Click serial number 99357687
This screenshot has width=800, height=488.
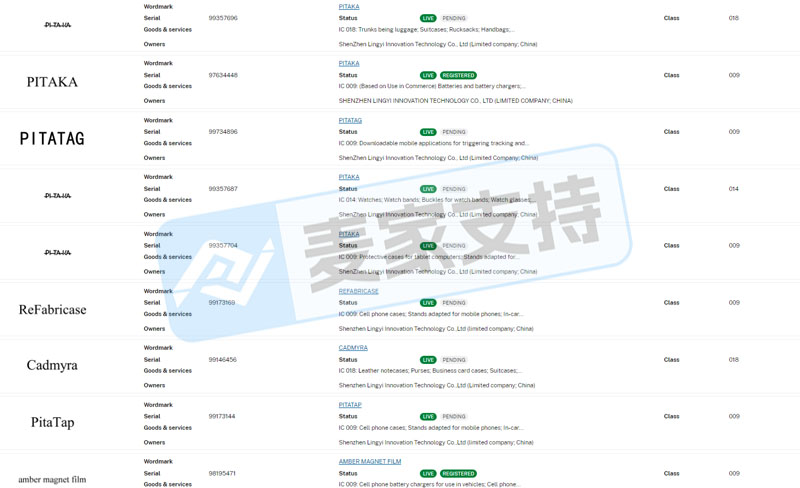click(223, 189)
